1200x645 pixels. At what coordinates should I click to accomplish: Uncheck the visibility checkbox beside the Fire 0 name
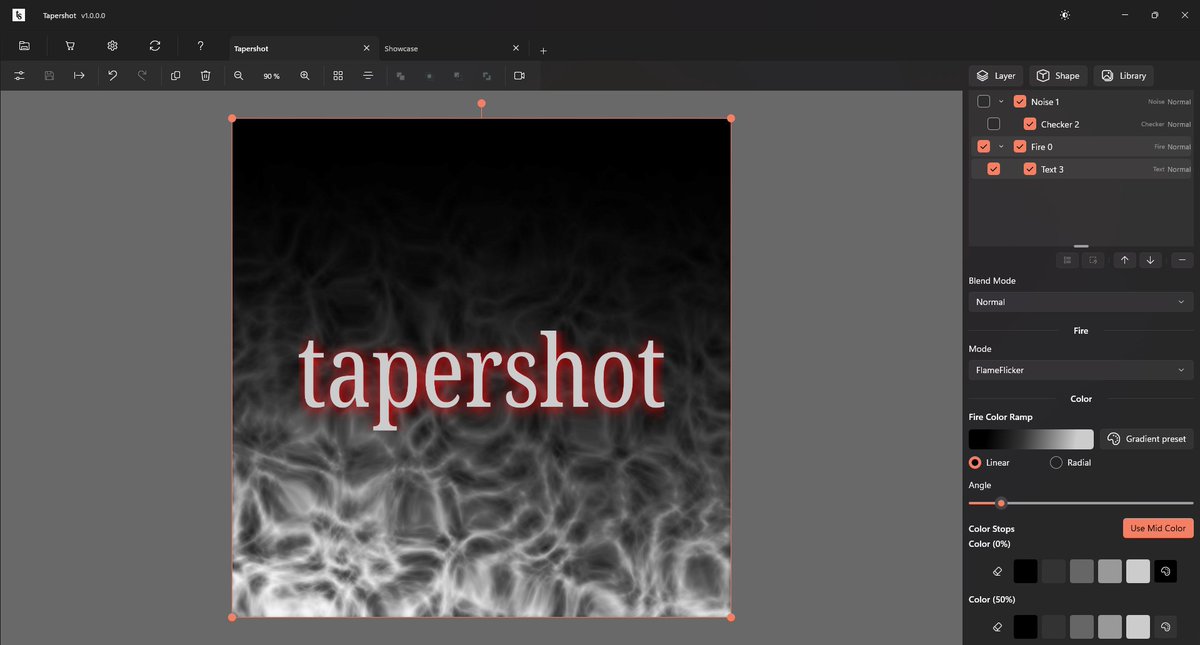point(1020,146)
